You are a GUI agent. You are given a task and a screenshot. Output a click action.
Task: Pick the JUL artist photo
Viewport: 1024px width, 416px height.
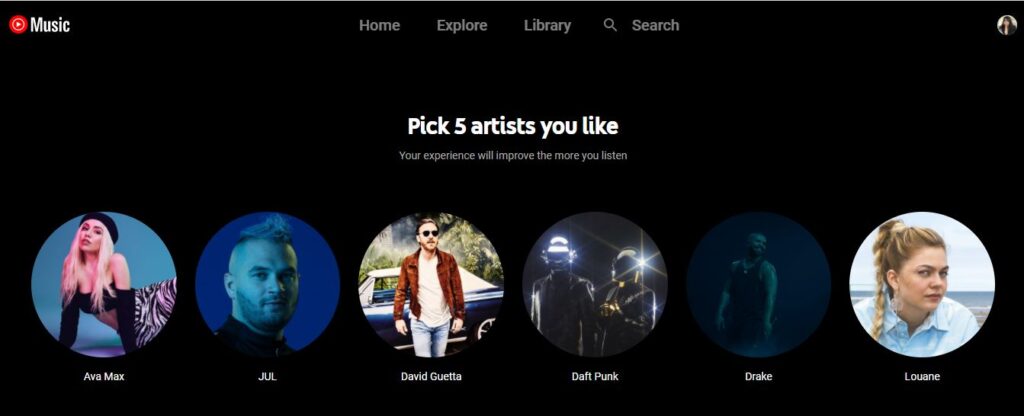(267, 284)
